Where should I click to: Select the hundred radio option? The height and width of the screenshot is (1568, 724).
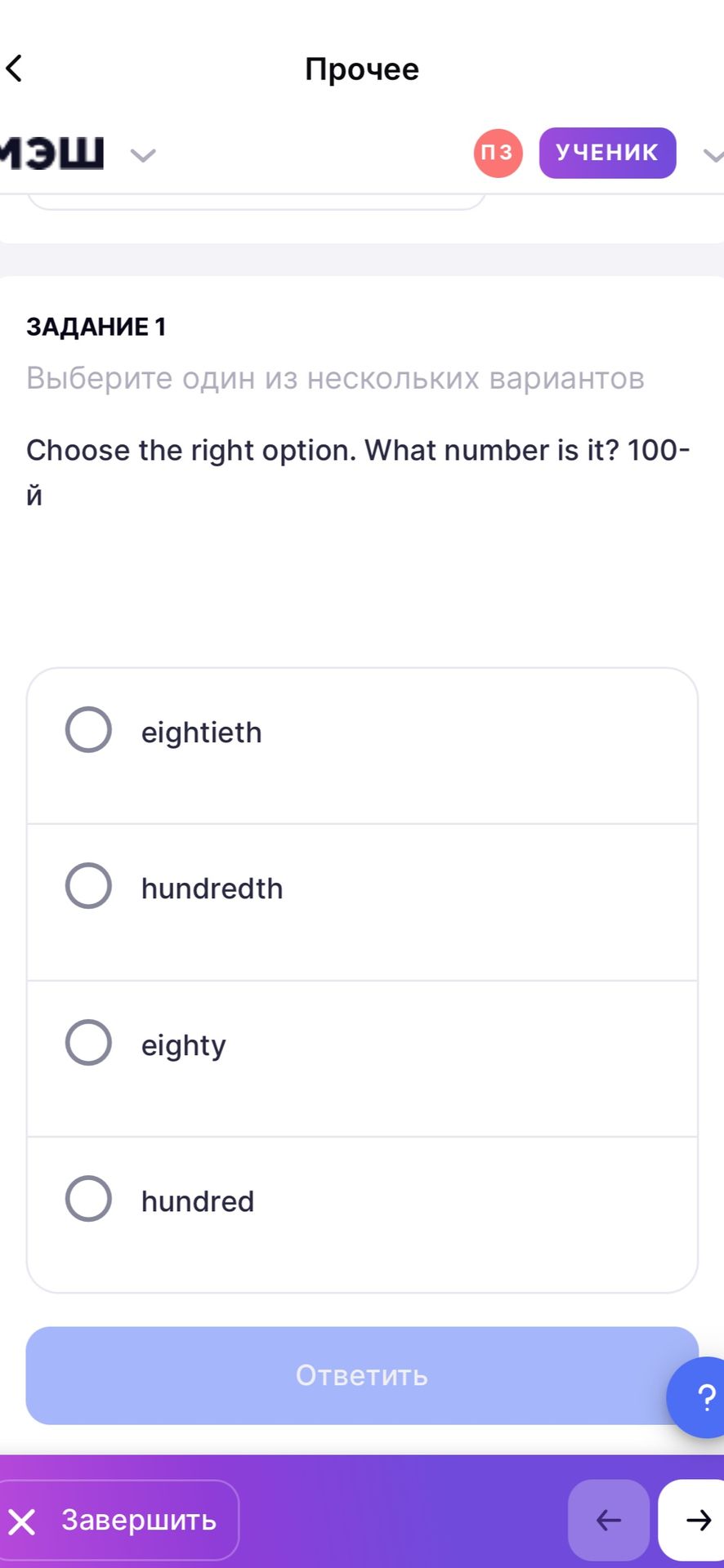pos(88,1199)
